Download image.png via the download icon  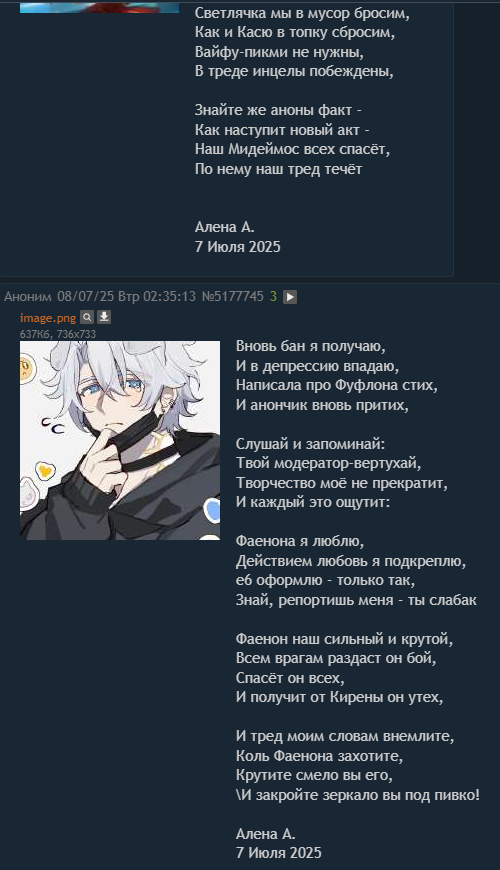(104, 317)
